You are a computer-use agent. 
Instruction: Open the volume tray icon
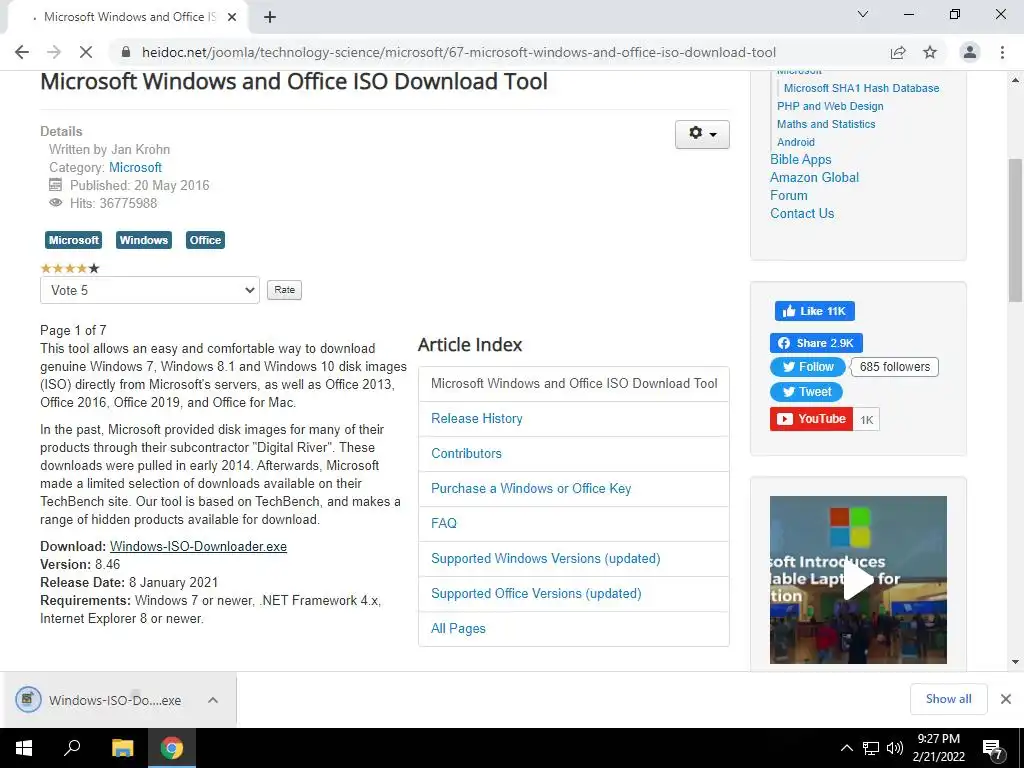(895, 748)
